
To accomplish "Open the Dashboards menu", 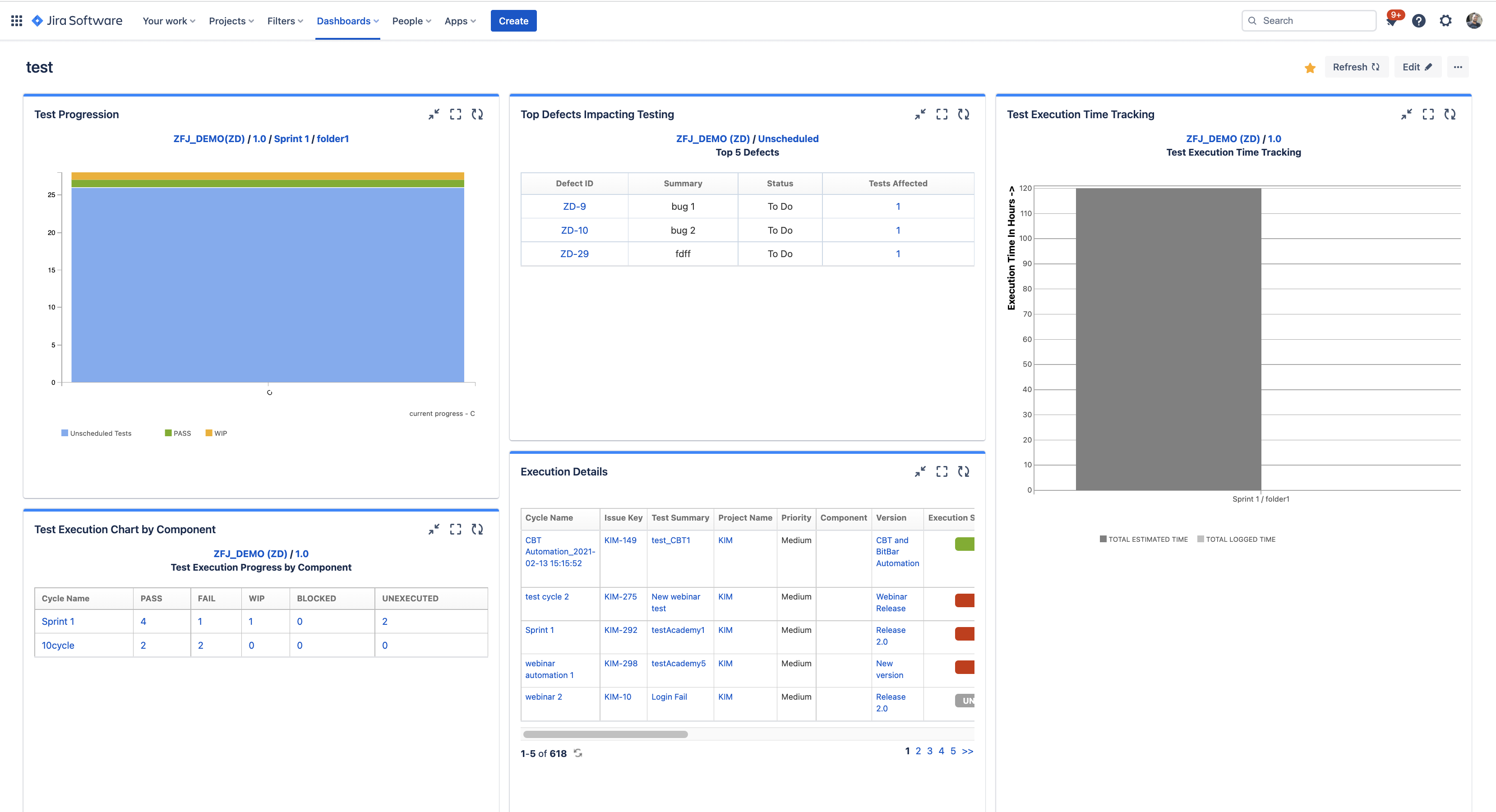I will tap(347, 21).
